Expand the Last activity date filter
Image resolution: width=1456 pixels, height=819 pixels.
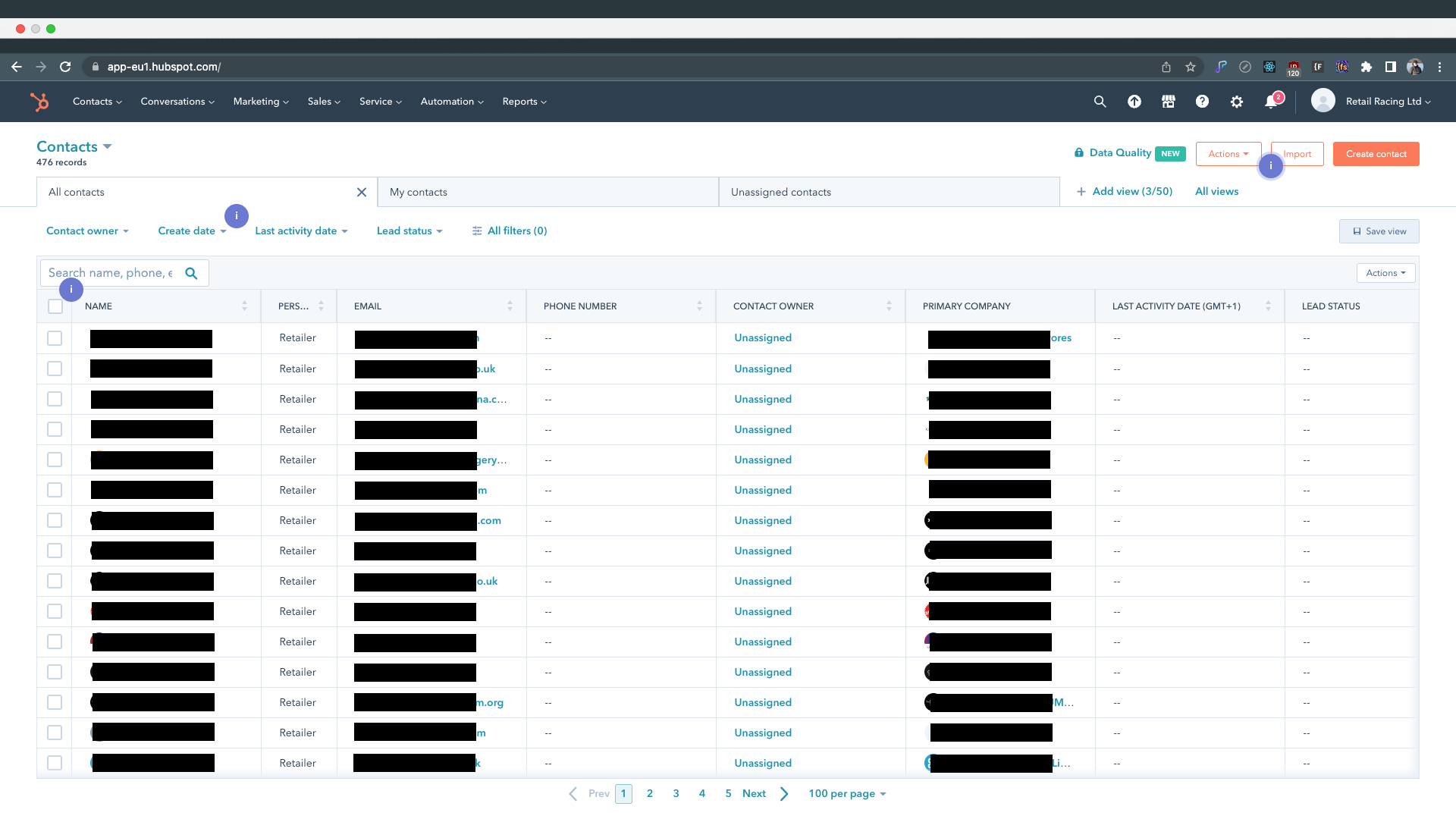tap(301, 231)
